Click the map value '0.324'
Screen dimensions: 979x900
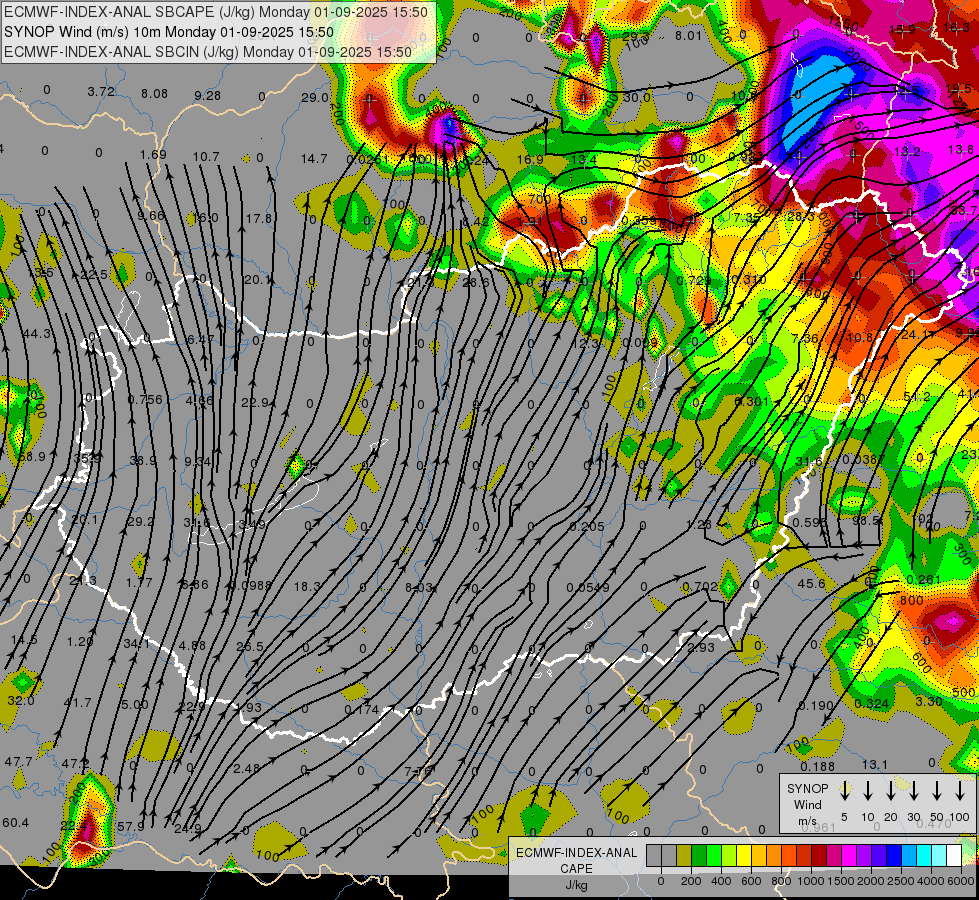click(872, 704)
